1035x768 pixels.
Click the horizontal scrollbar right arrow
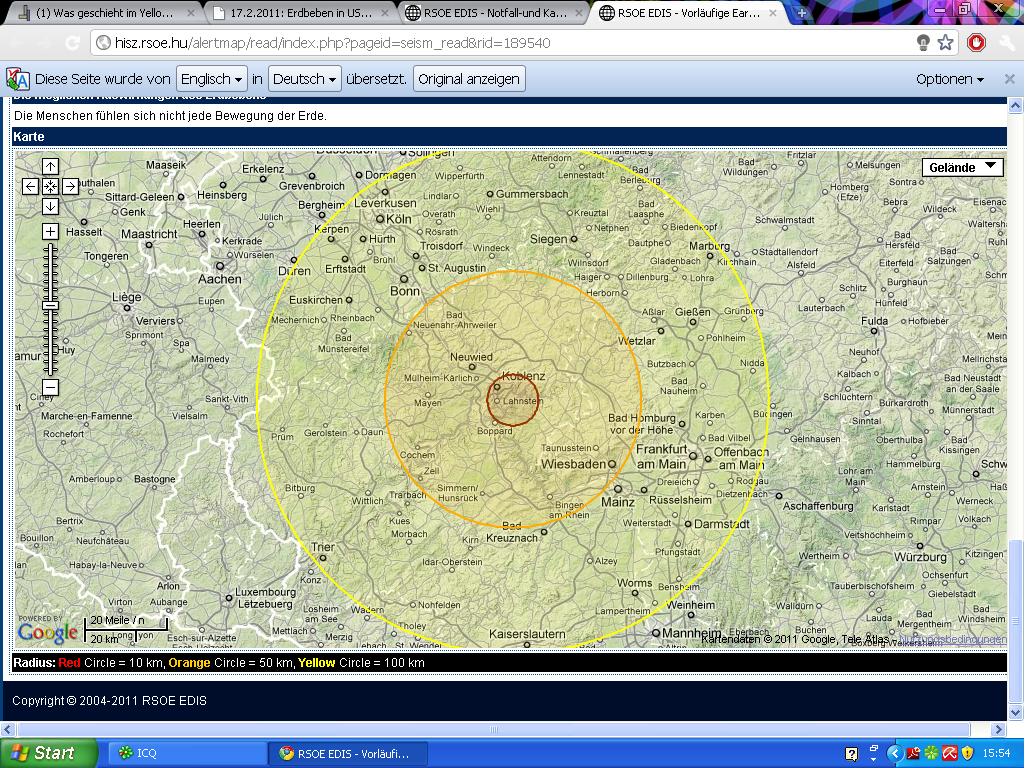tap(998, 729)
